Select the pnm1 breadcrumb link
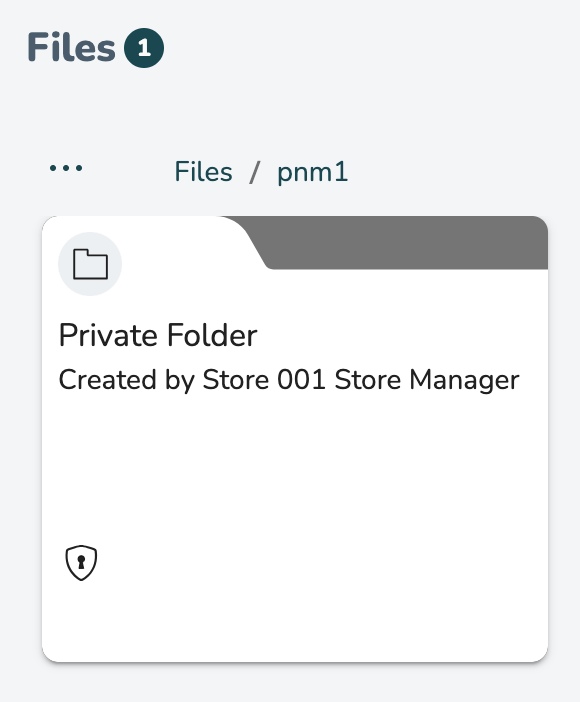 (x=312, y=172)
